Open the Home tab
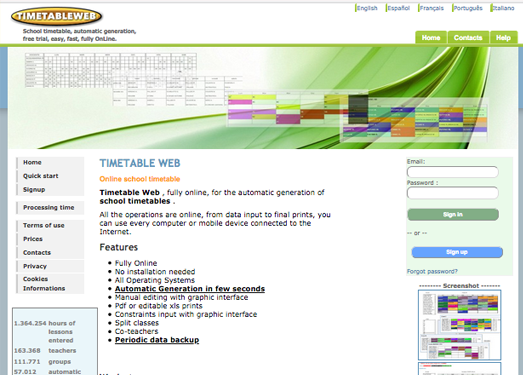 (x=431, y=38)
